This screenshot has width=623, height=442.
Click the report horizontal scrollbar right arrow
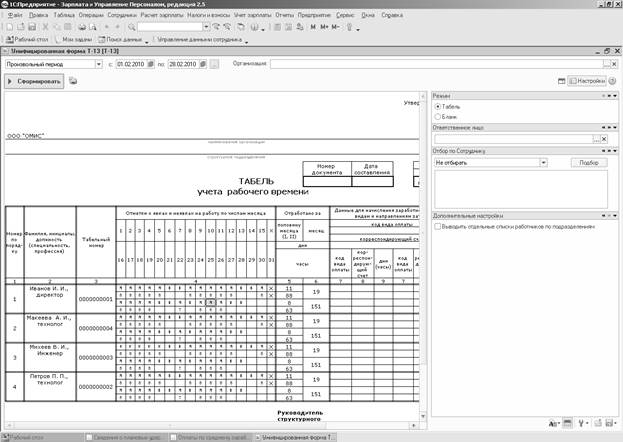pos(414,426)
